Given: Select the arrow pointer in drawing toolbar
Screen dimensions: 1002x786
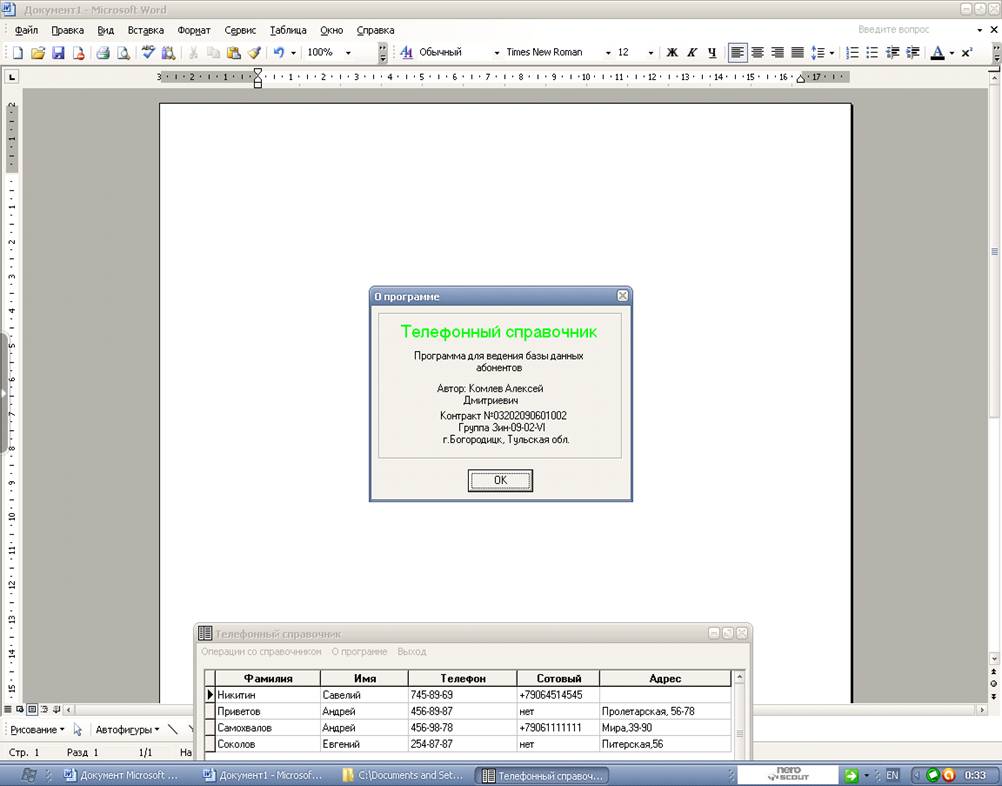Looking at the screenshot, I should pos(78,730).
